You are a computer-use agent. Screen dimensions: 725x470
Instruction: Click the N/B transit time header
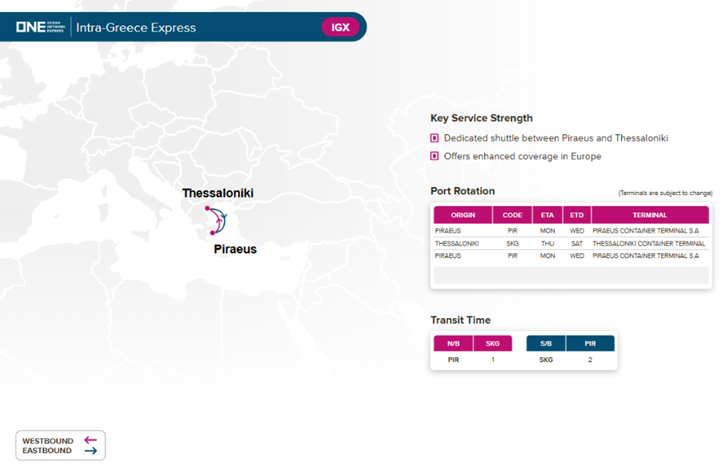452,343
